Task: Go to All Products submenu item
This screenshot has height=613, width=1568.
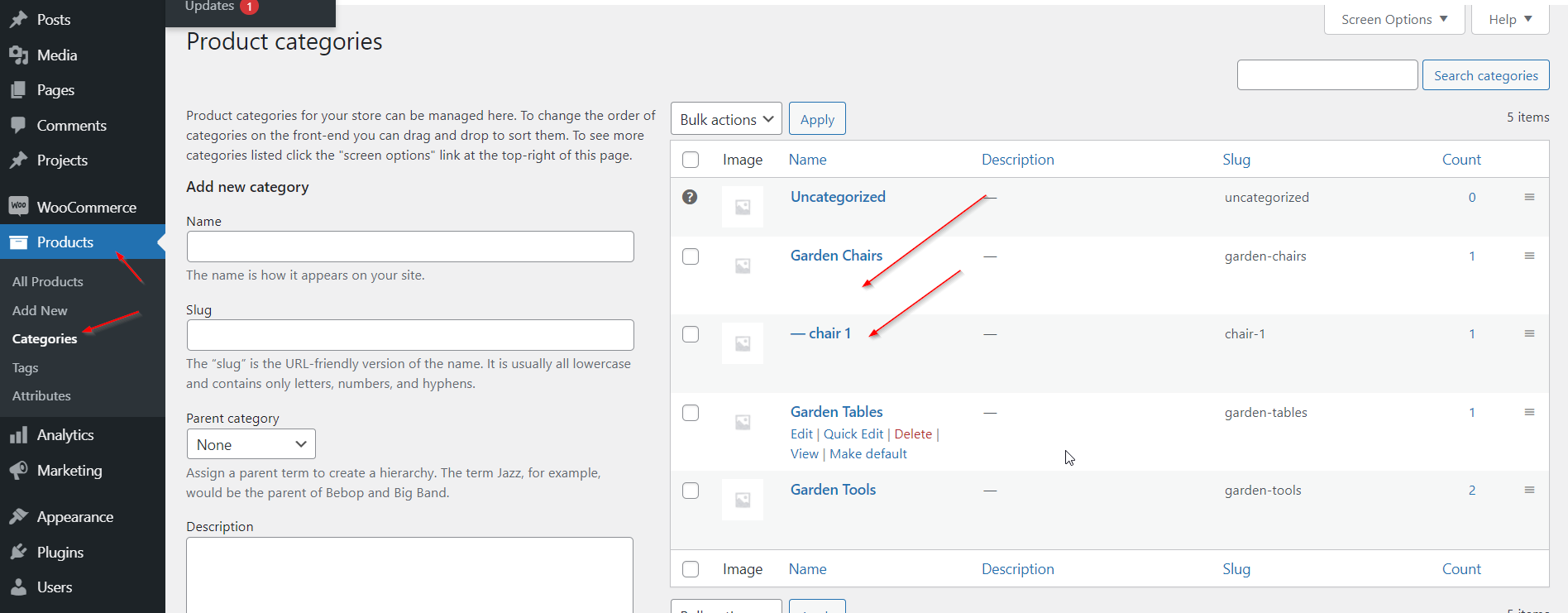Action: [48, 281]
